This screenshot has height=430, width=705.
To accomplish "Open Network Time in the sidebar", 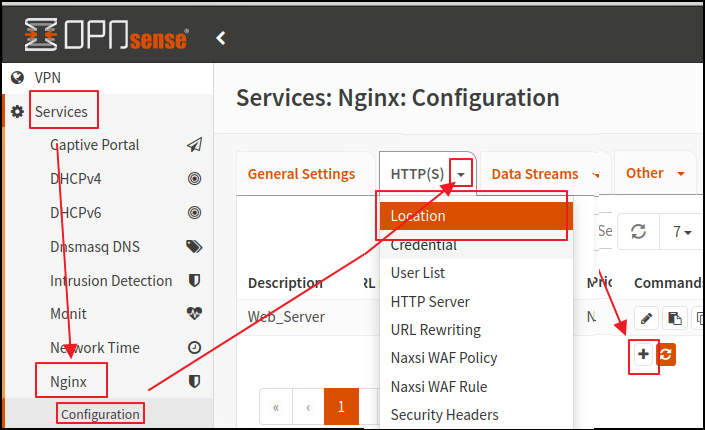I will click(x=95, y=347).
